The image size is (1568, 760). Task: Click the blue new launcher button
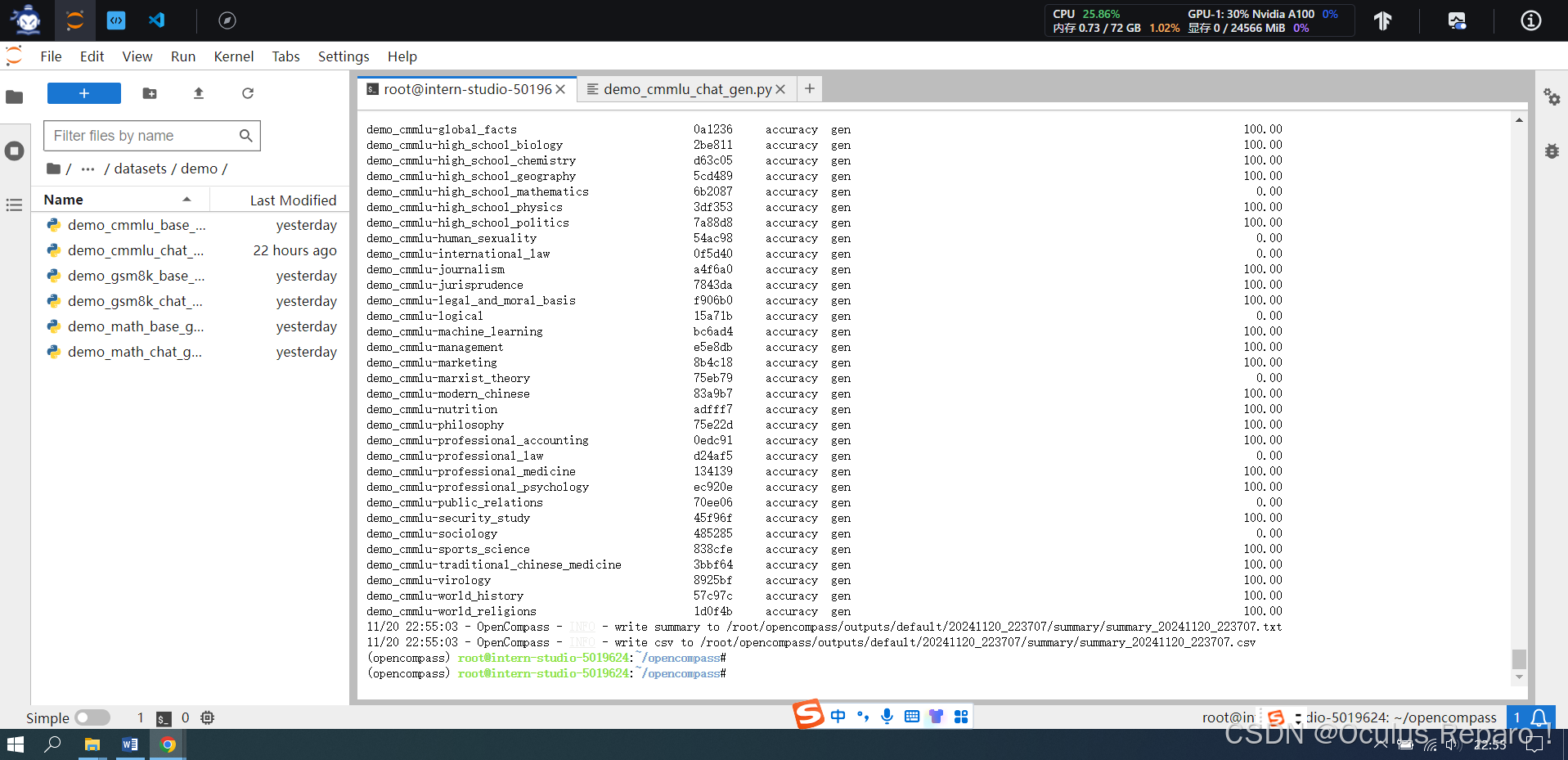pyautogui.click(x=83, y=93)
